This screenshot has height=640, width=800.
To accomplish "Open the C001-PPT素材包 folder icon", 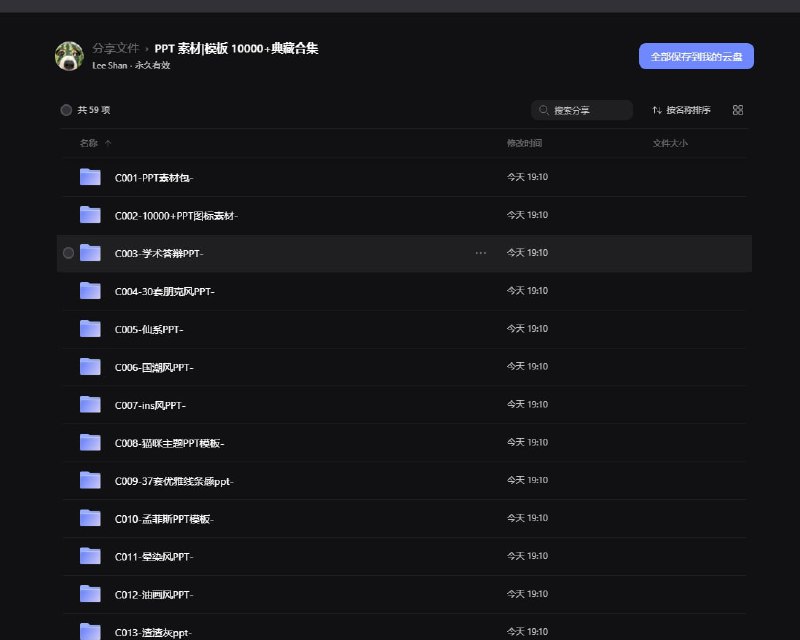I will (x=89, y=176).
